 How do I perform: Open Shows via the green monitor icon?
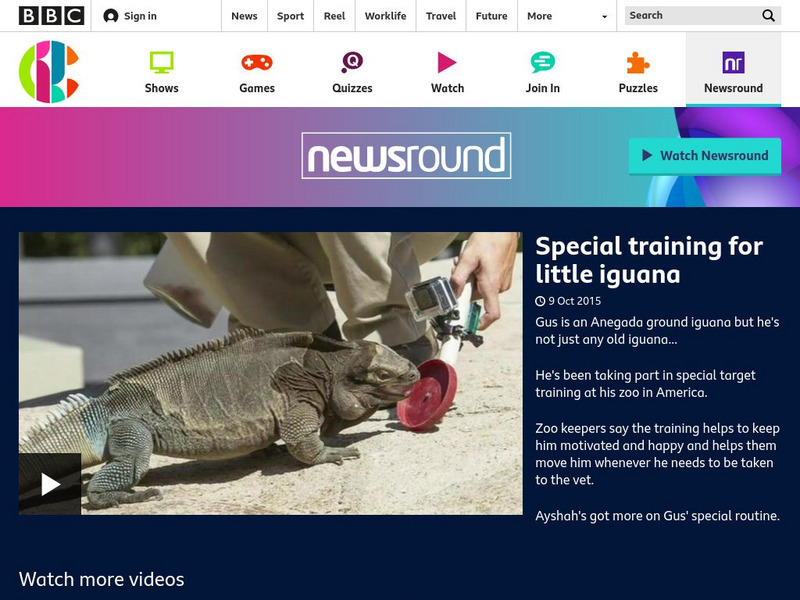pyautogui.click(x=161, y=62)
